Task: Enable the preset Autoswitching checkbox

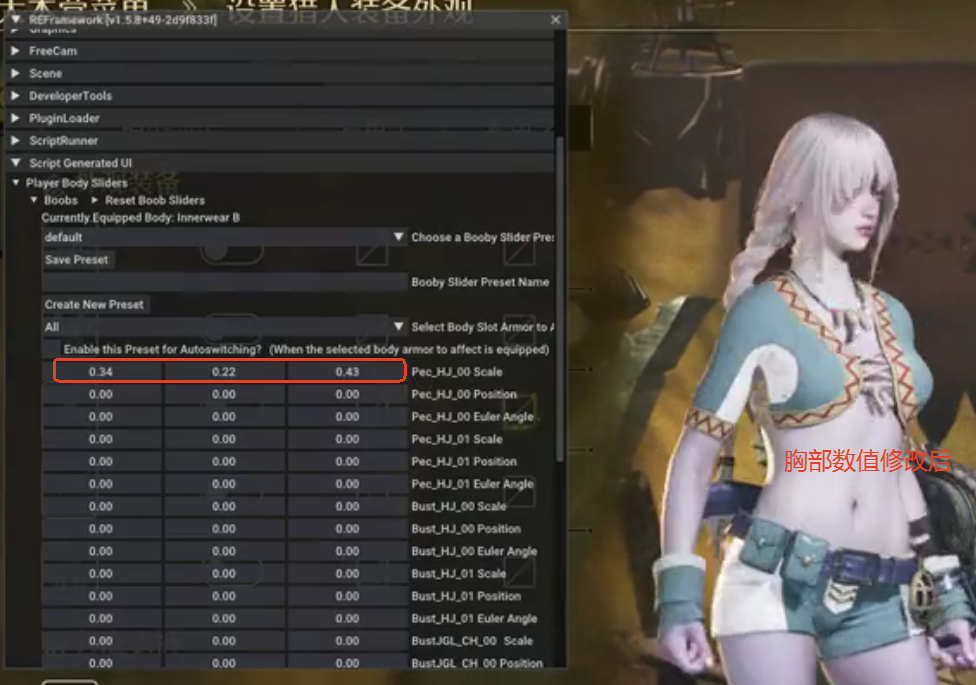Action: pos(51,349)
